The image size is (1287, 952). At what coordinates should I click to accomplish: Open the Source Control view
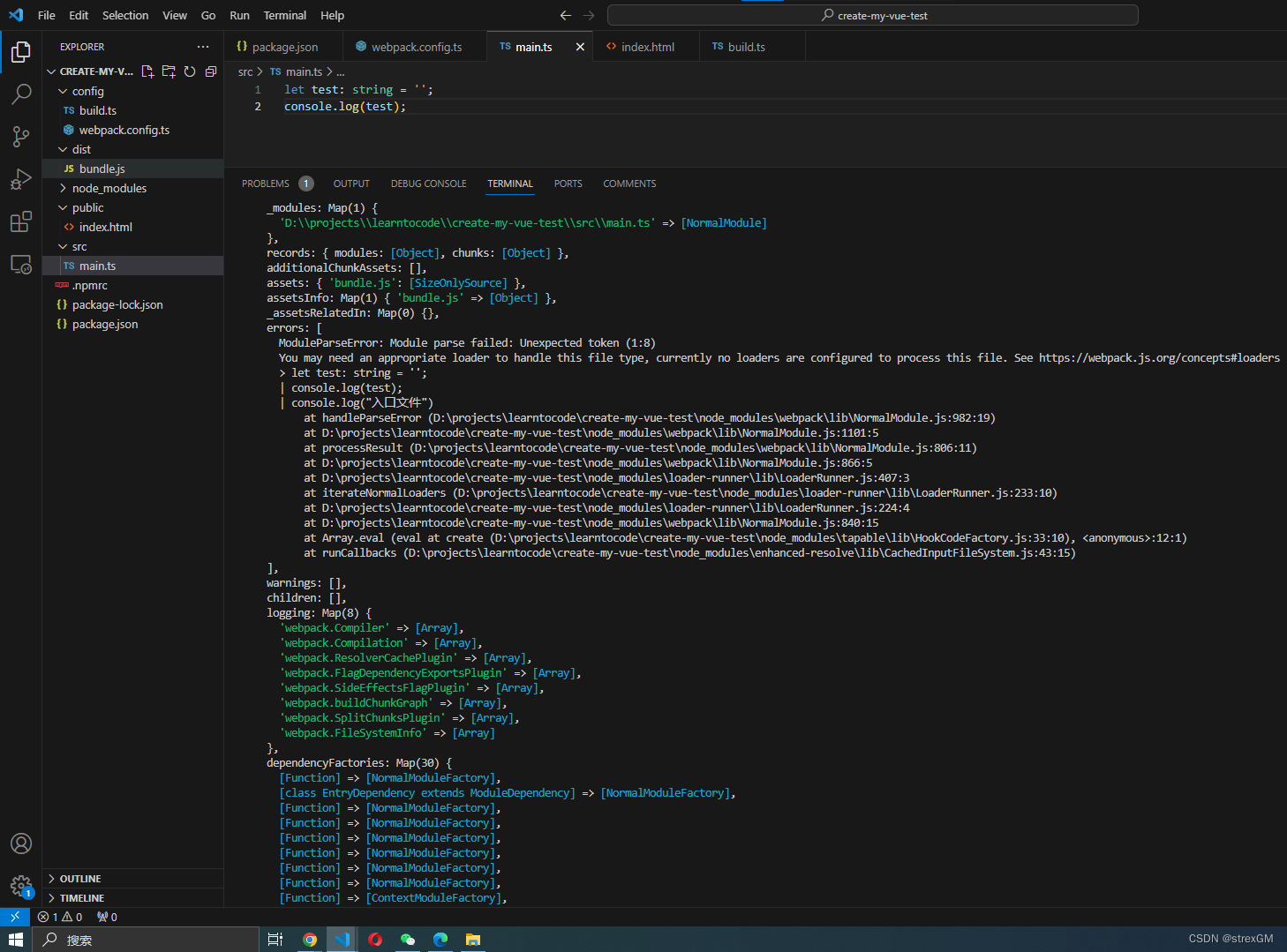[21, 136]
